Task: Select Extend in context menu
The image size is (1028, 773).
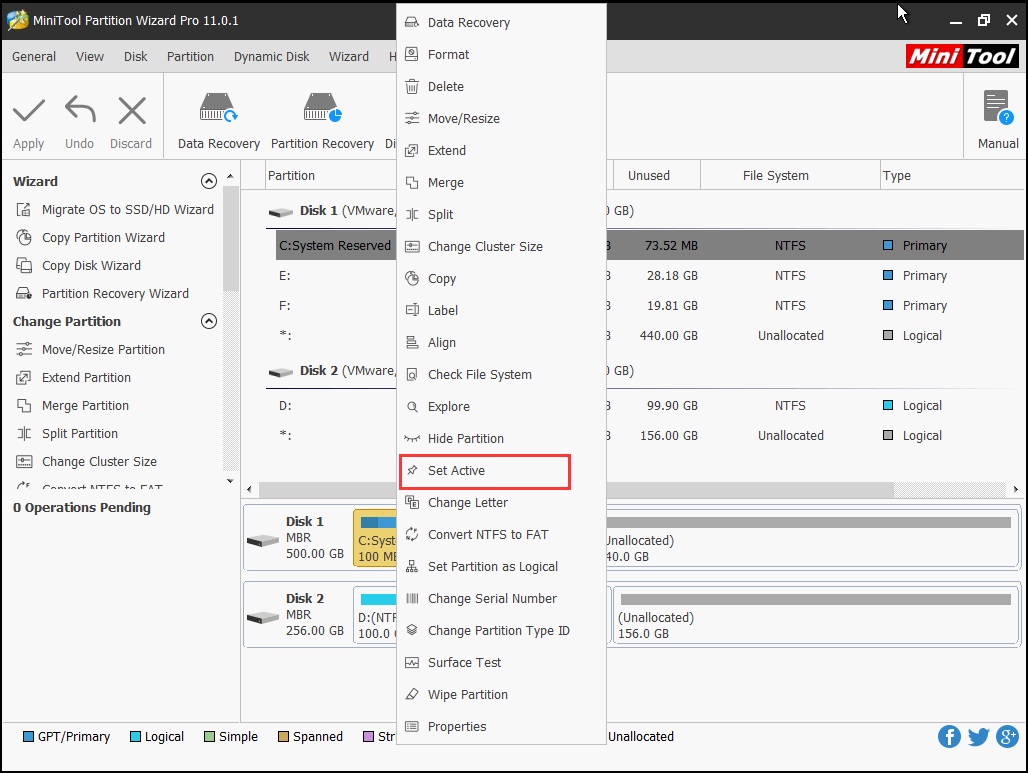Action: tap(502, 151)
